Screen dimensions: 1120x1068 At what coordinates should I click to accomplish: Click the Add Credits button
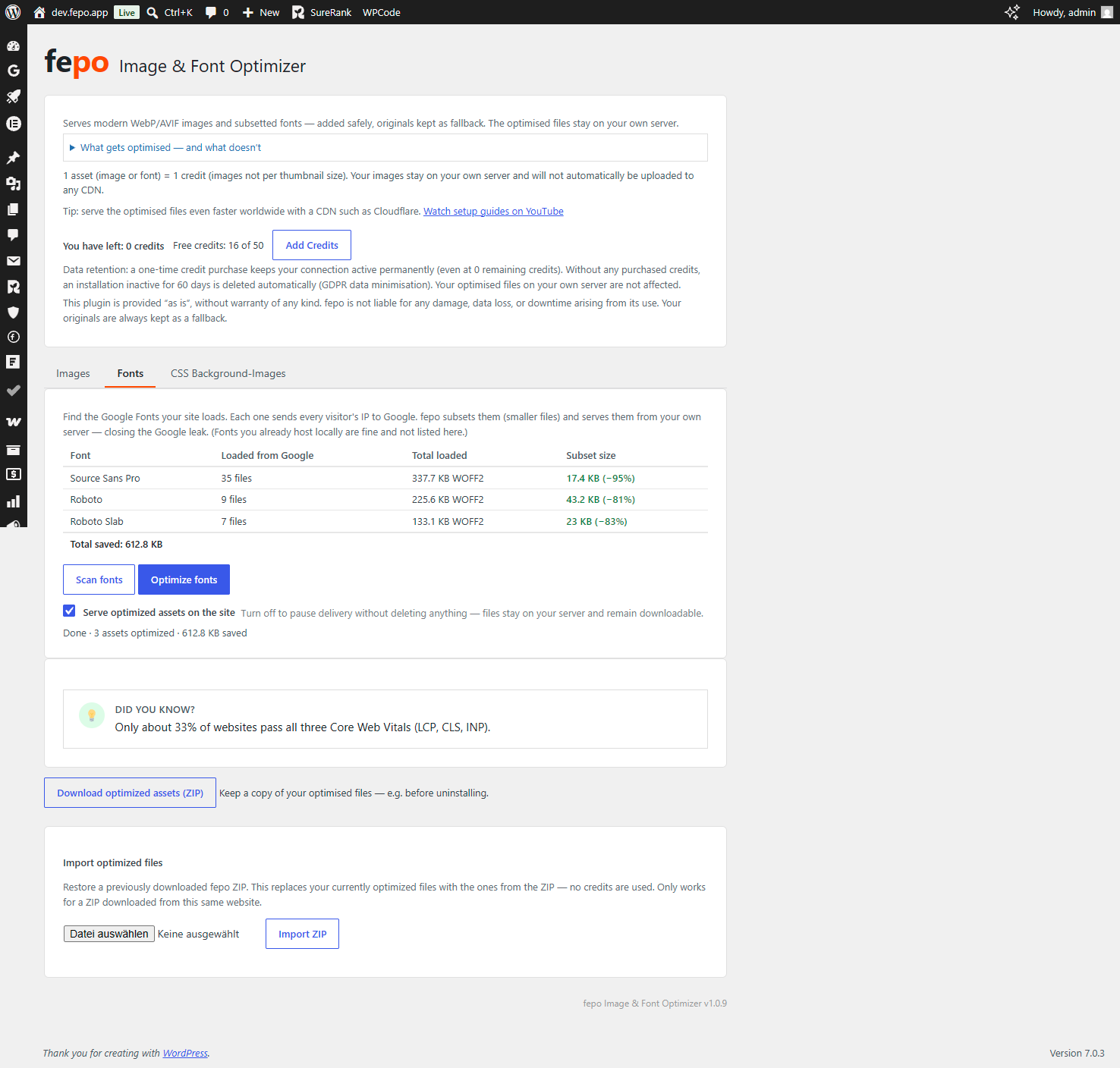[x=312, y=245]
